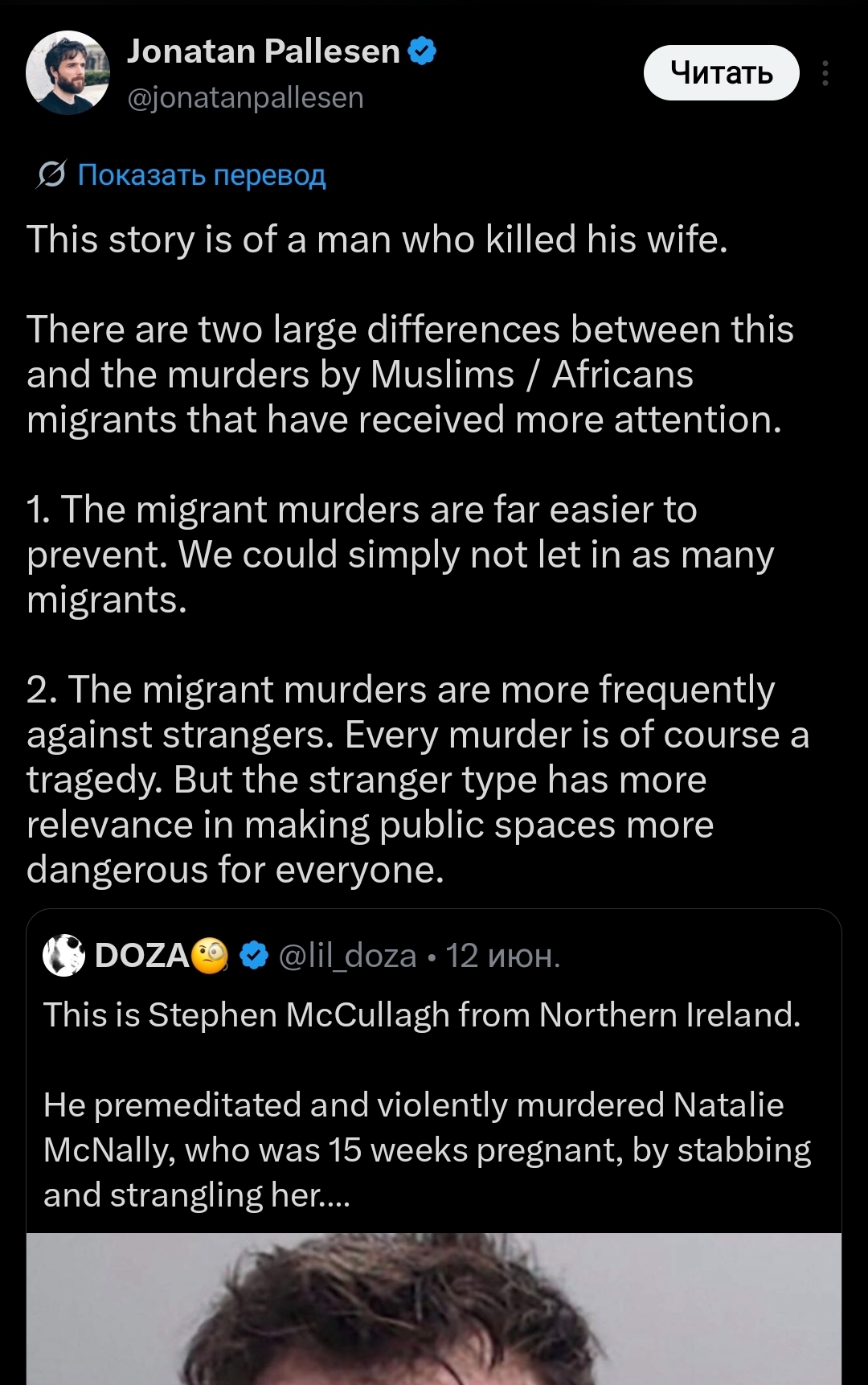Tap the numbered point '1. The migrant murders'

coord(400,555)
